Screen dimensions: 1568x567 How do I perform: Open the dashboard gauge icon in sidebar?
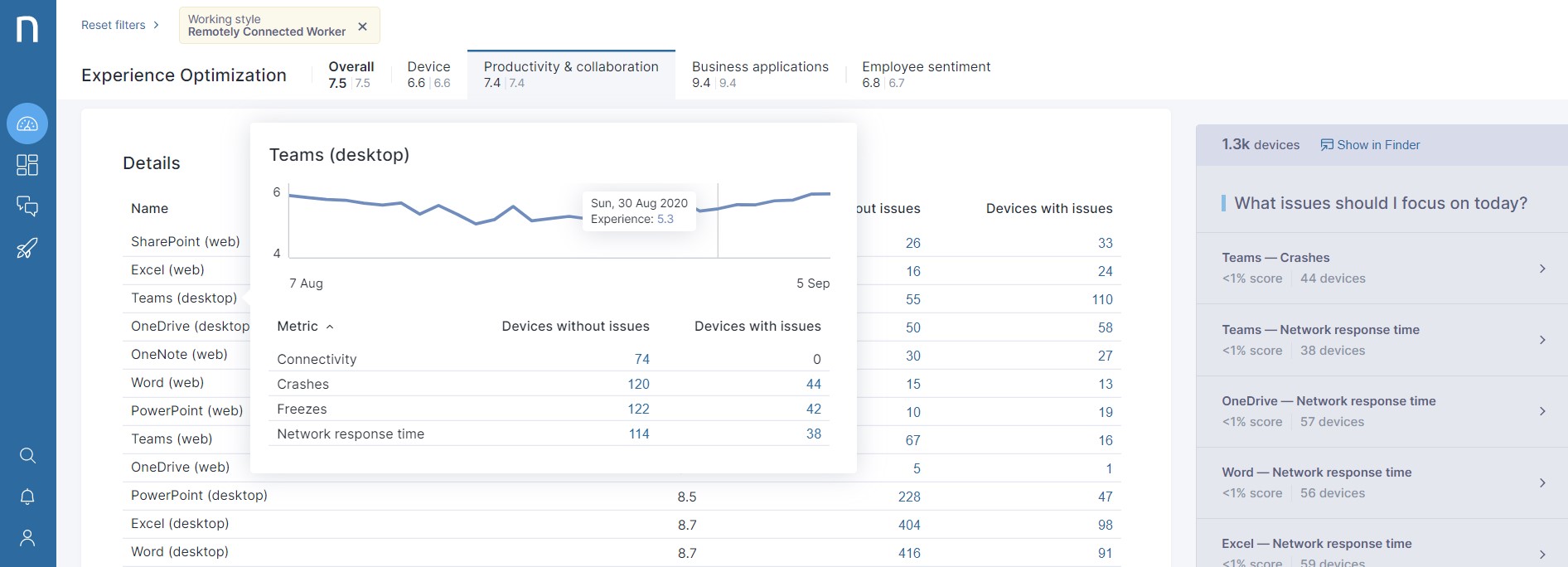click(x=27, y=124)
